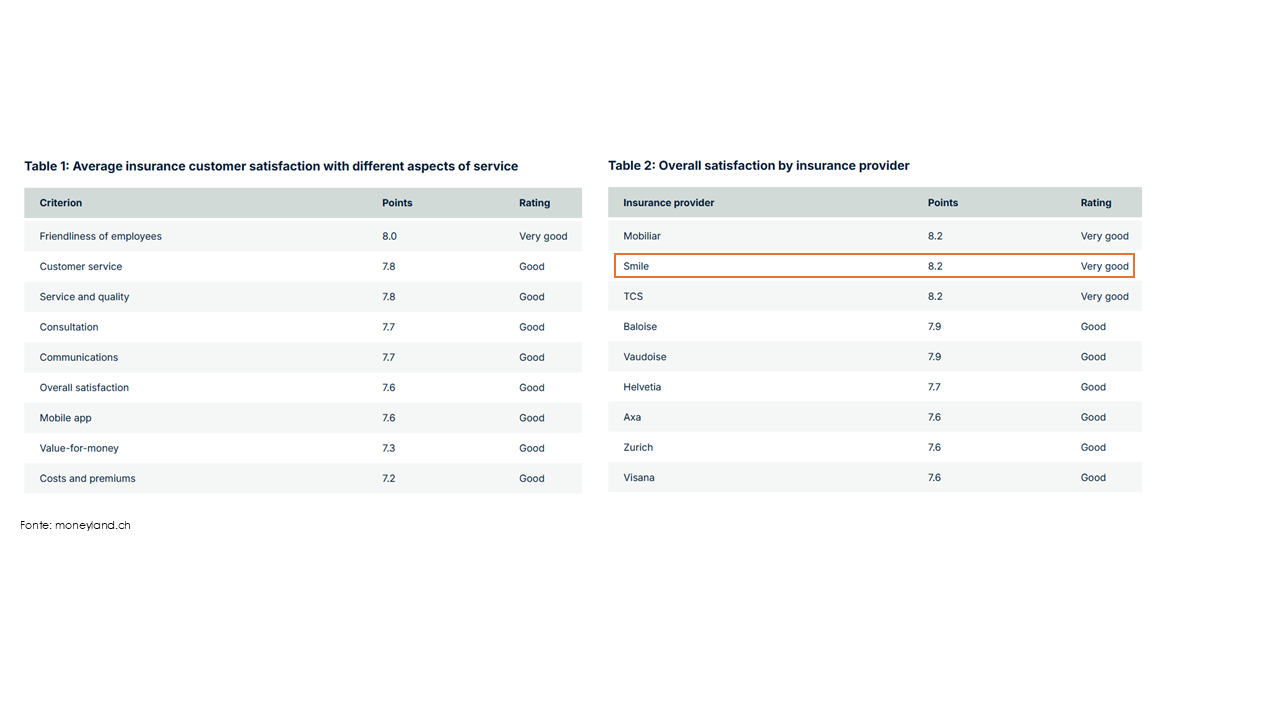
Task: Select the Helvetia provider cell
Action: pos(642,387)
